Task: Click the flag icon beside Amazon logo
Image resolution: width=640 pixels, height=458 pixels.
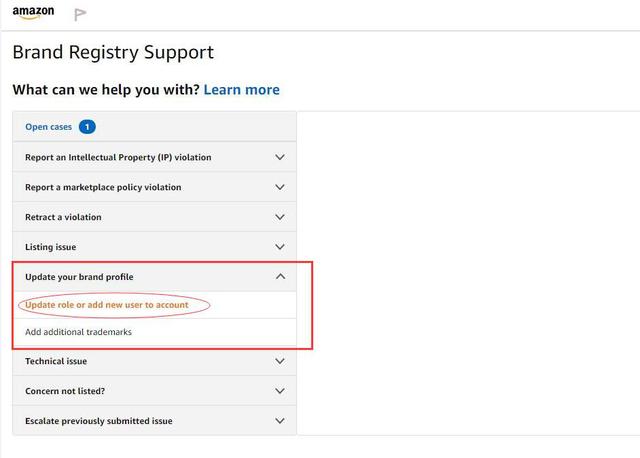Action: [80, 15]
